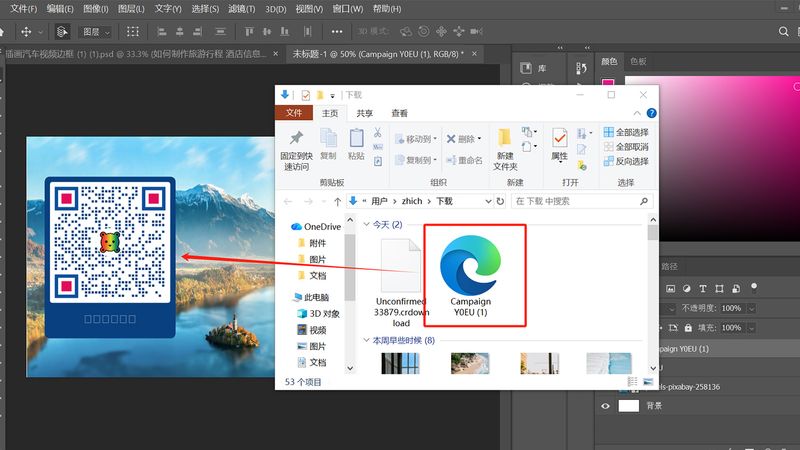Viewport: 800px width, 450px height.
Task: Align right edges in Photoshop options bar
Action: pos(197,32)
